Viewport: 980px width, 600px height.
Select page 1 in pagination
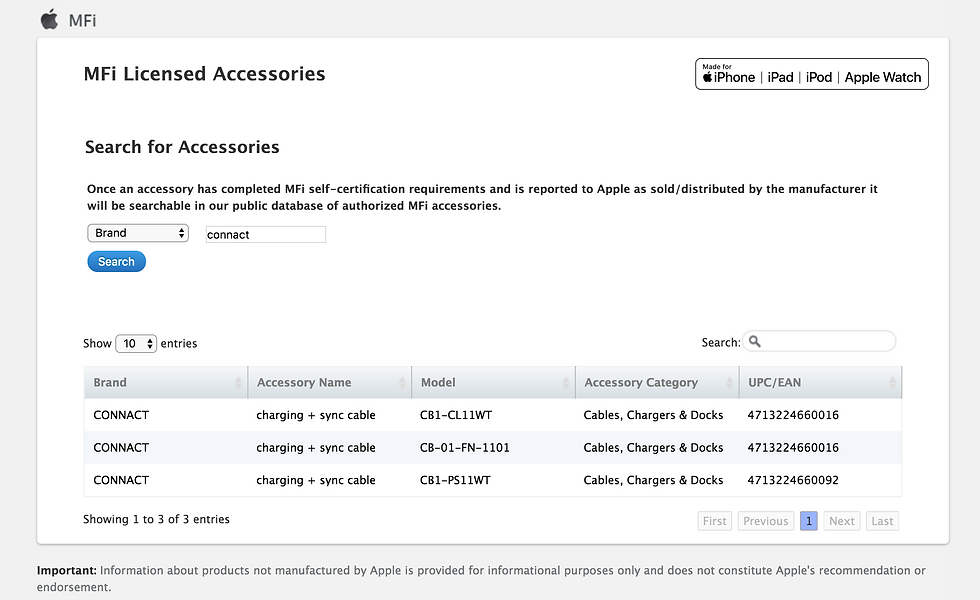click(808, 521)
